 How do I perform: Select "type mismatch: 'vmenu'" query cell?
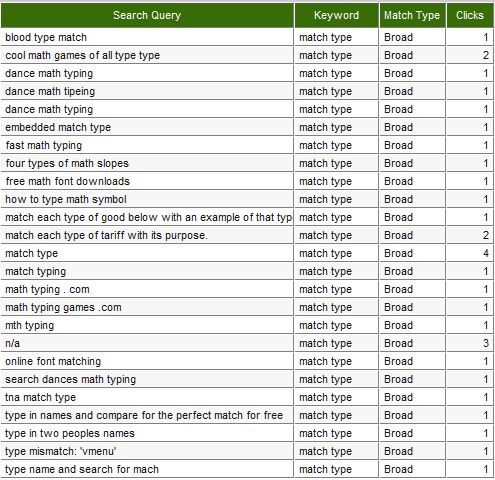coord(147,451)
